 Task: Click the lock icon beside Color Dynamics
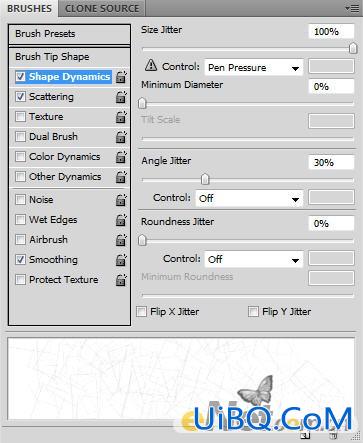[x=121, y=157]
